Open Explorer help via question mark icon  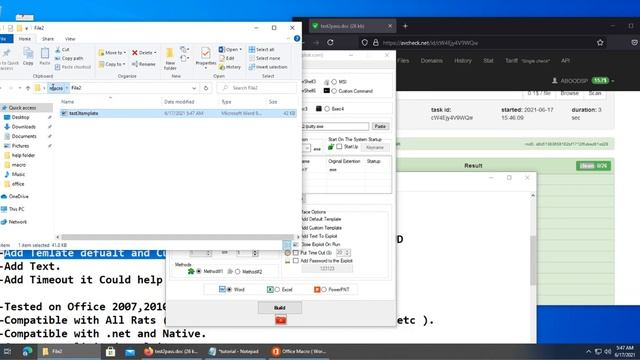pos(297,38)
